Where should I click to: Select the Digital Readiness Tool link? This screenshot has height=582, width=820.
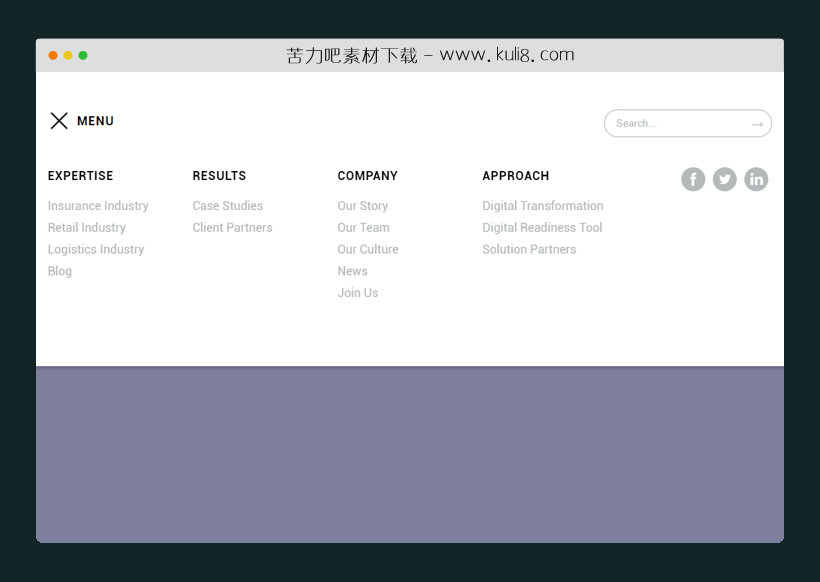[542, 228]
